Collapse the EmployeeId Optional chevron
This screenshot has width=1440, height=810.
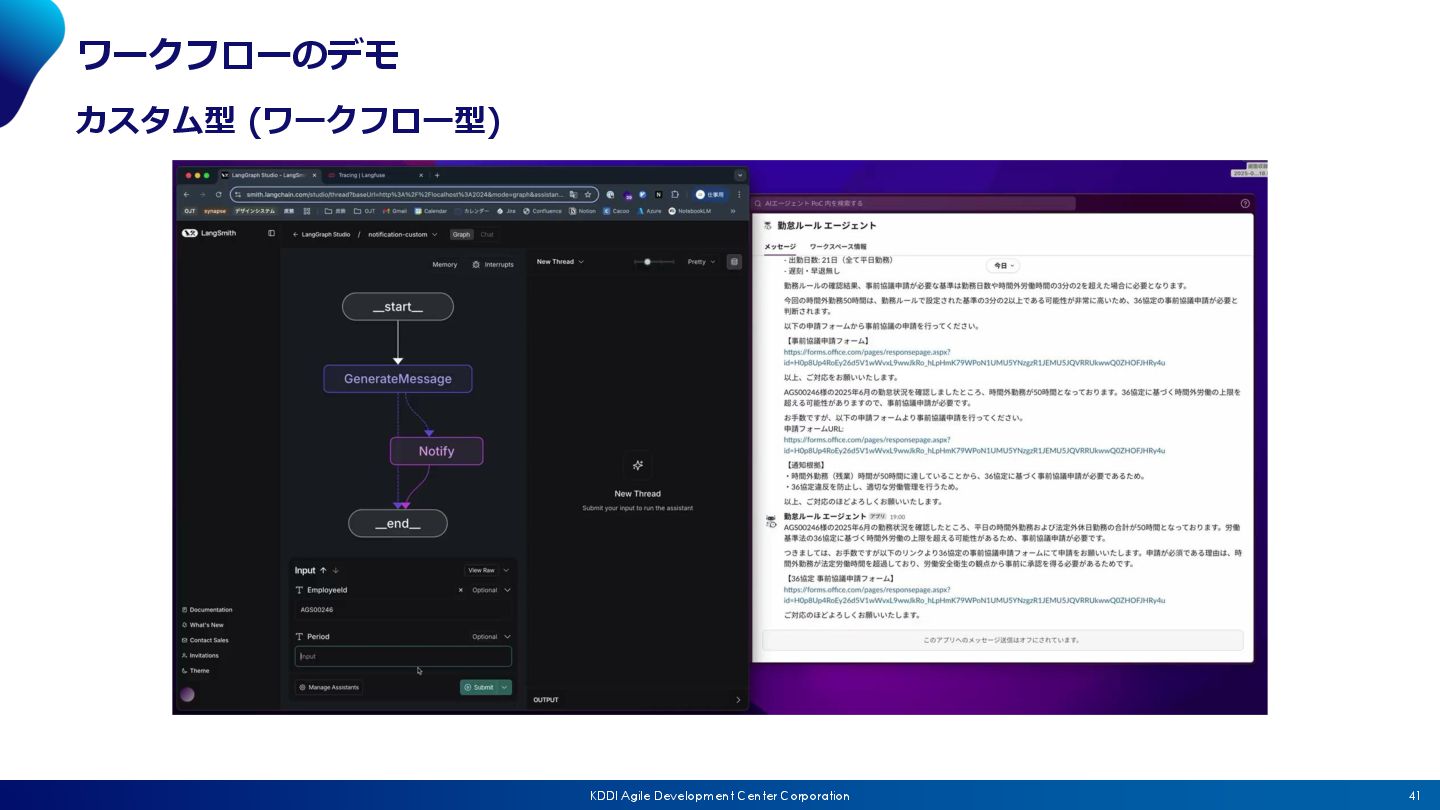[x=507, y=590]
